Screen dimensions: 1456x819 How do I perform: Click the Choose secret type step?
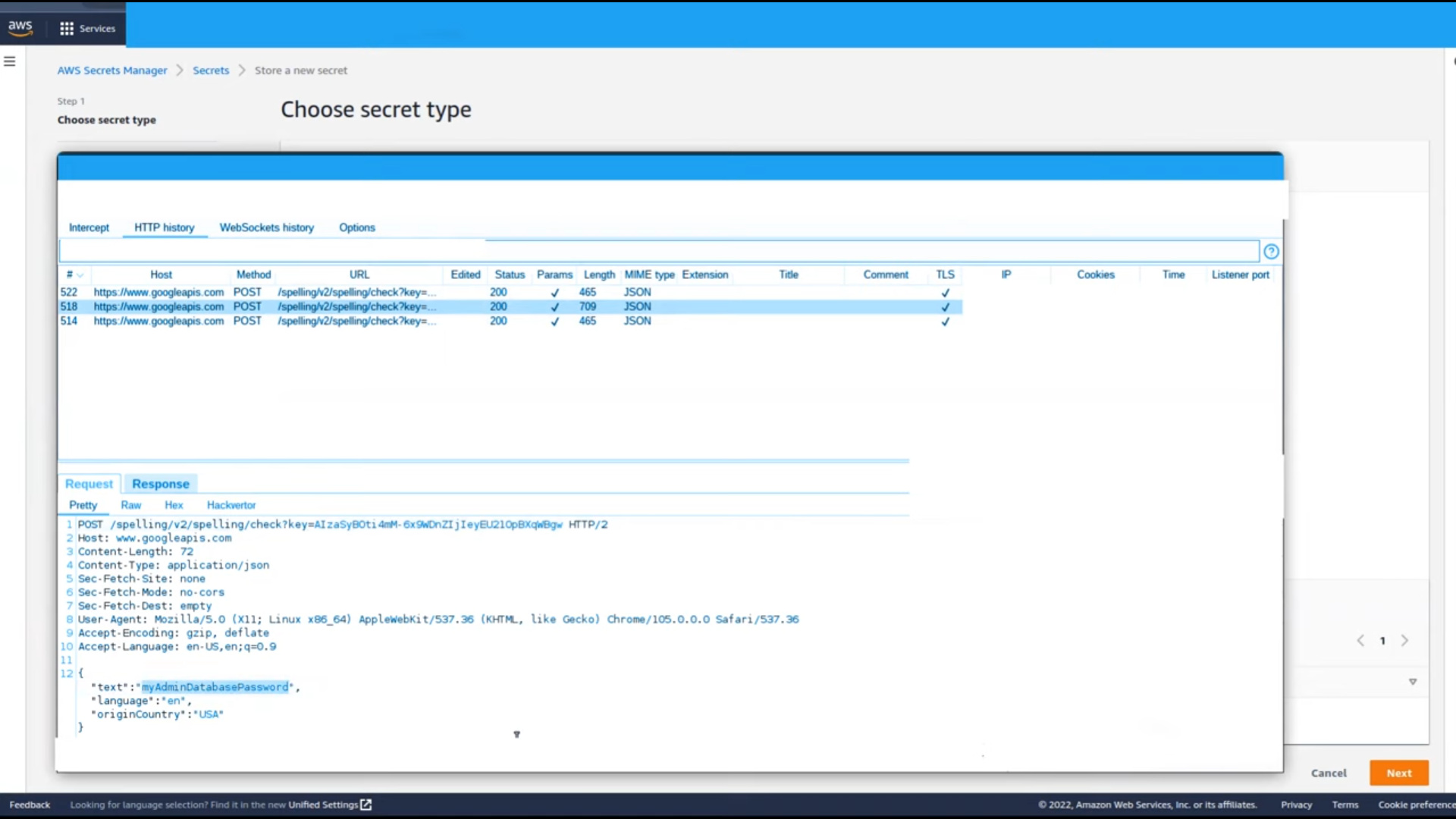(x=107, y=120)
